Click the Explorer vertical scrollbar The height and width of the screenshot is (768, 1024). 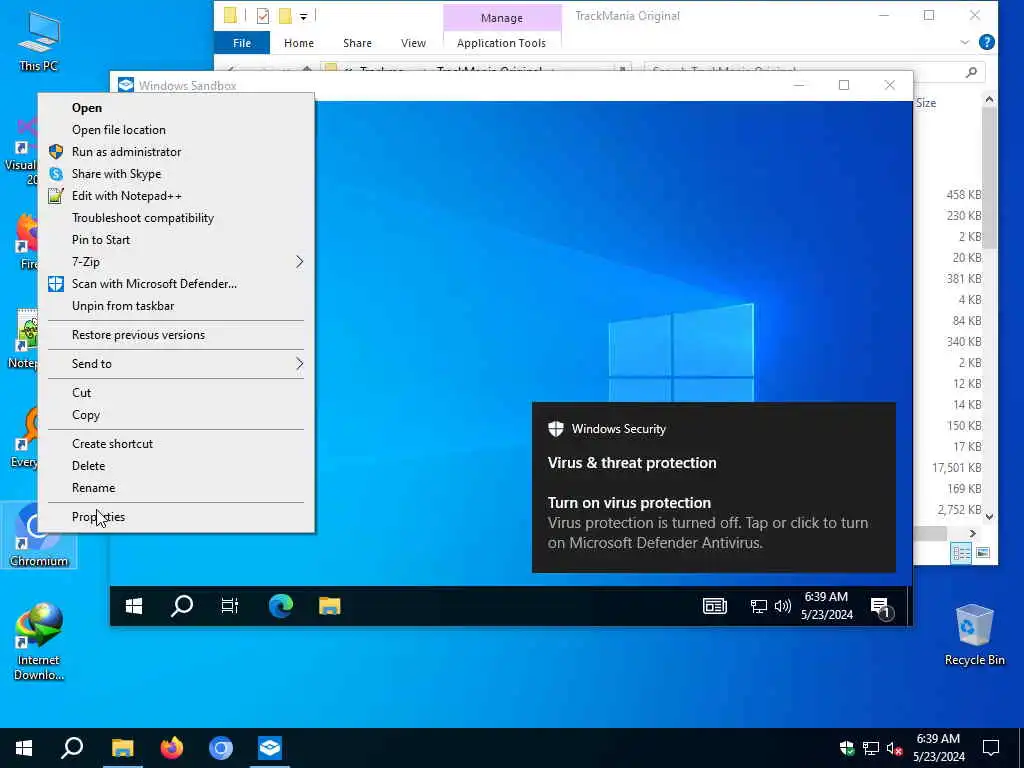(989, 176)
